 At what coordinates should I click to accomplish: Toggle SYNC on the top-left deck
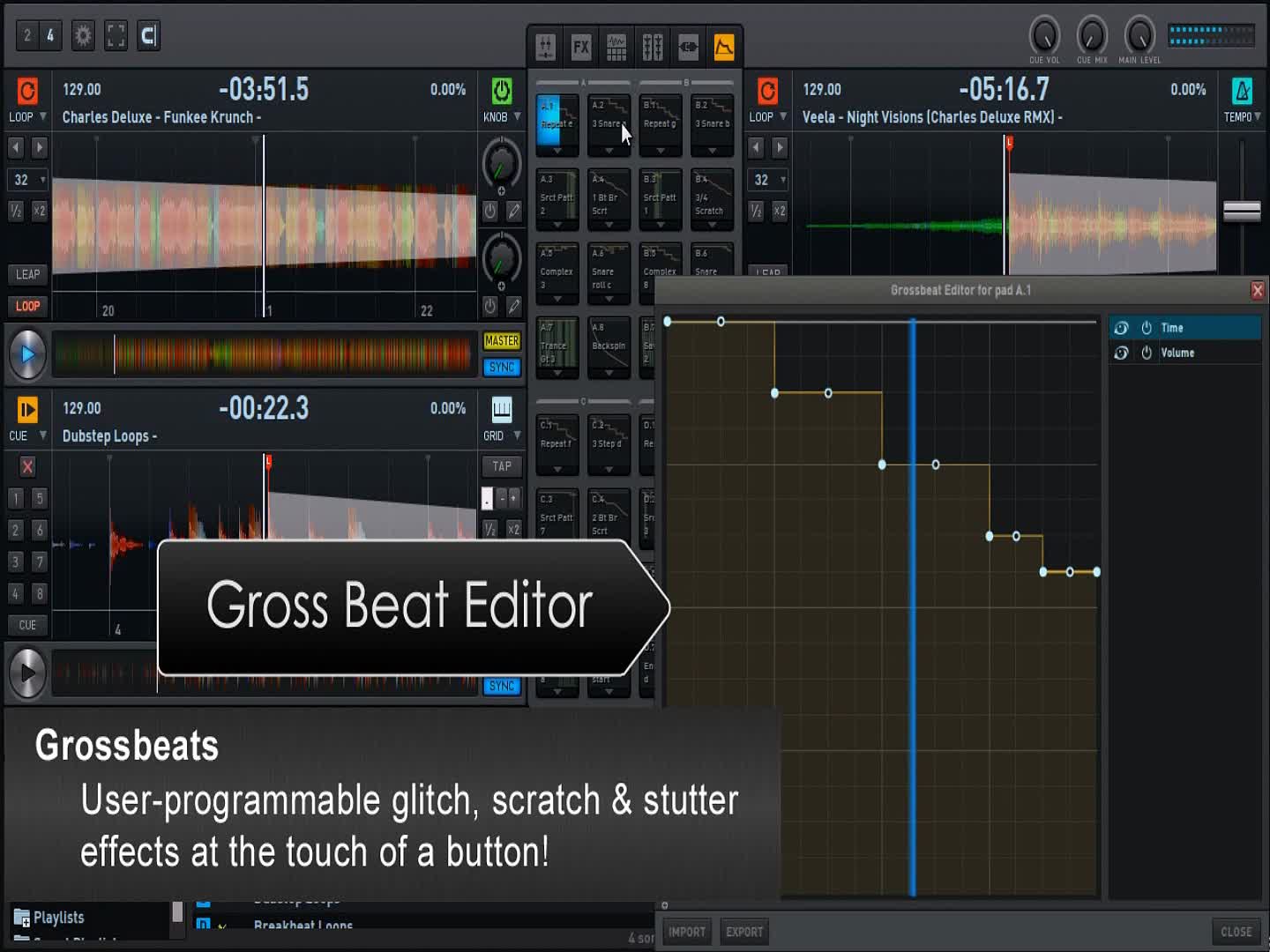click(501, 367)
